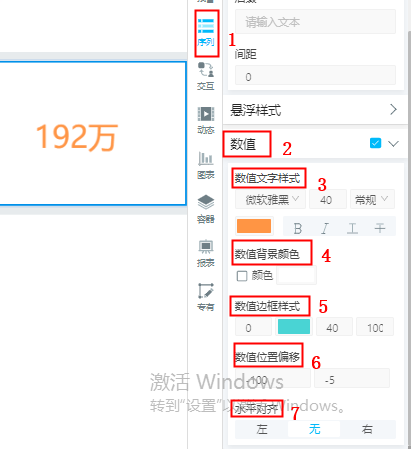This screenshot has width=411, height=449.
Task: Toggle strikethrough for value text
Action: pos(380,228)
